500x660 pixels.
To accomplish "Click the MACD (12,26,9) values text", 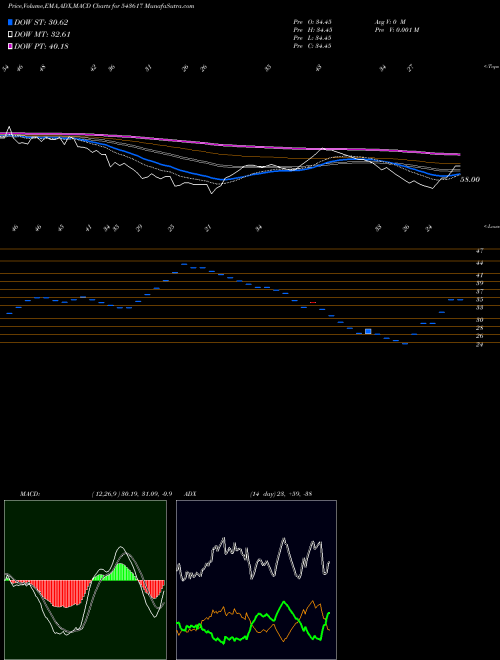I will [132, 494].
